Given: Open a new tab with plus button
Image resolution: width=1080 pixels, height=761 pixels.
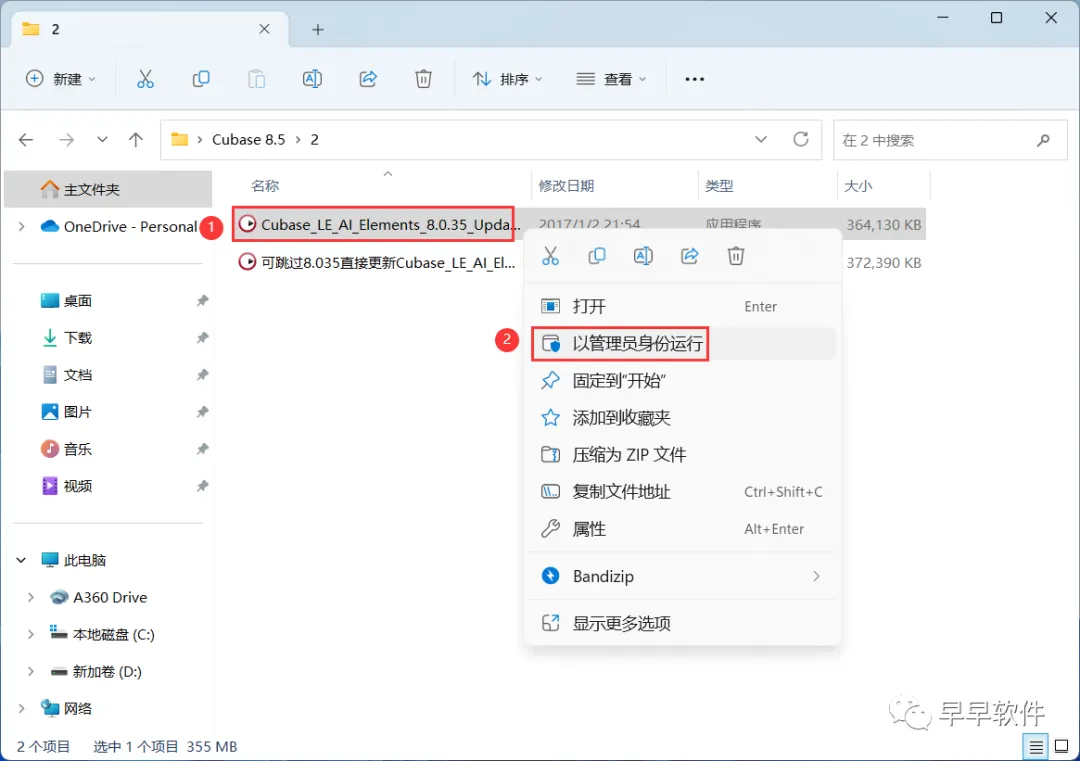Looking at the screenshot, I should point(318,30).
